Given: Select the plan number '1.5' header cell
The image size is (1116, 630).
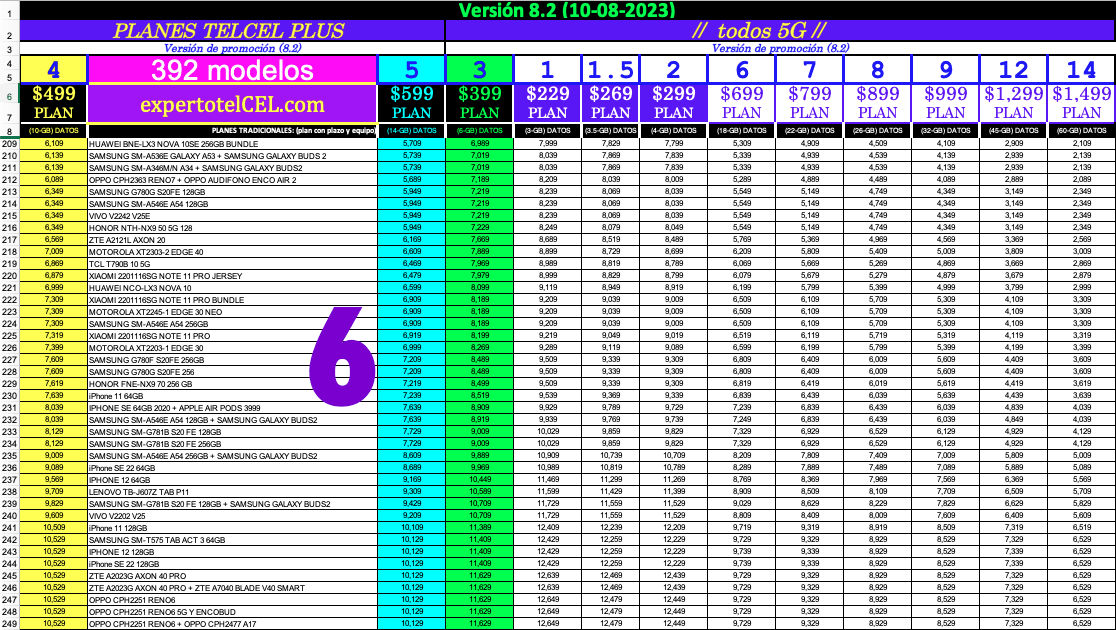Looking at the screenshot, I should click(x=610, y=70).
